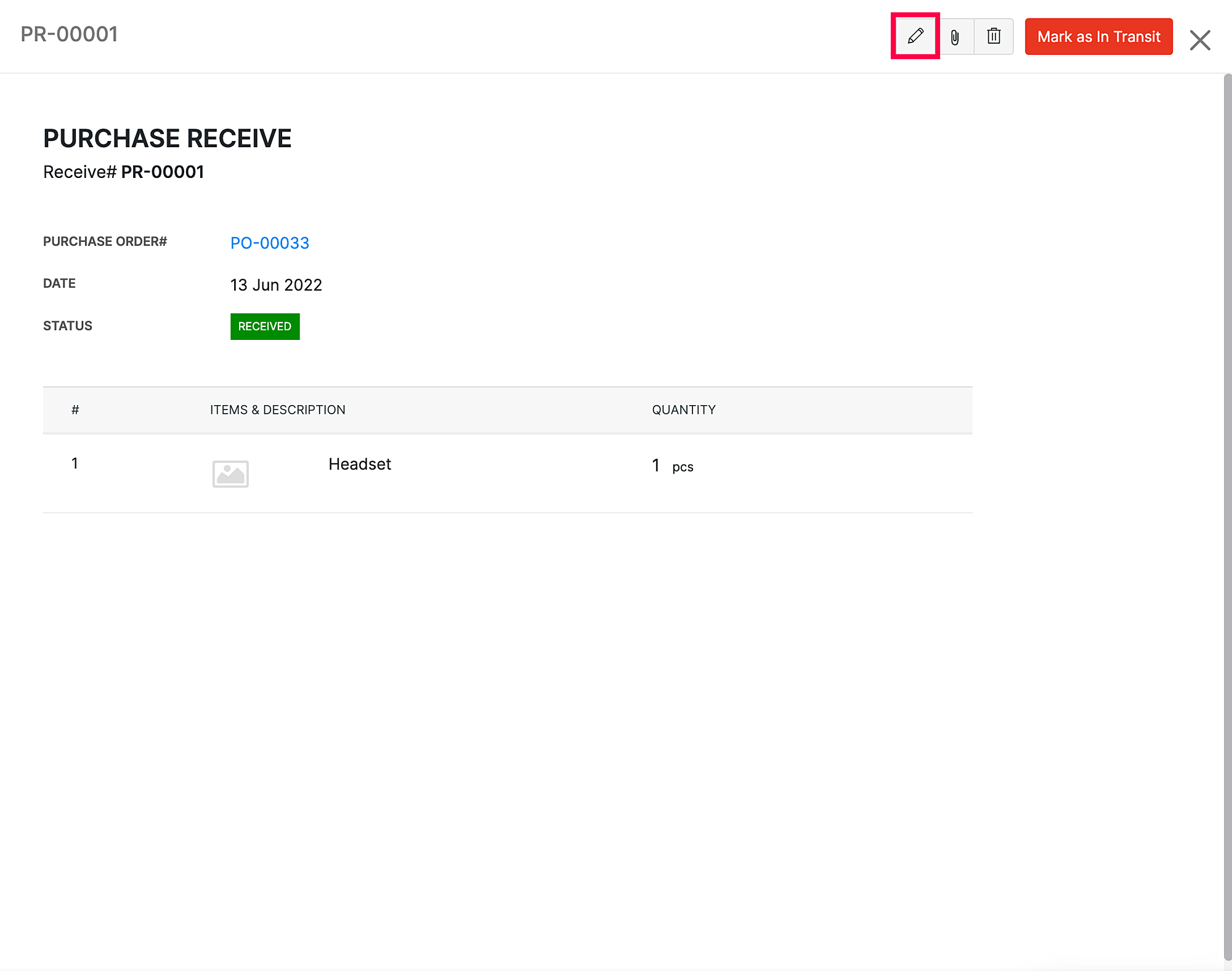
Task: Click the date 13 Jun 2022
Action: [276, 284]
